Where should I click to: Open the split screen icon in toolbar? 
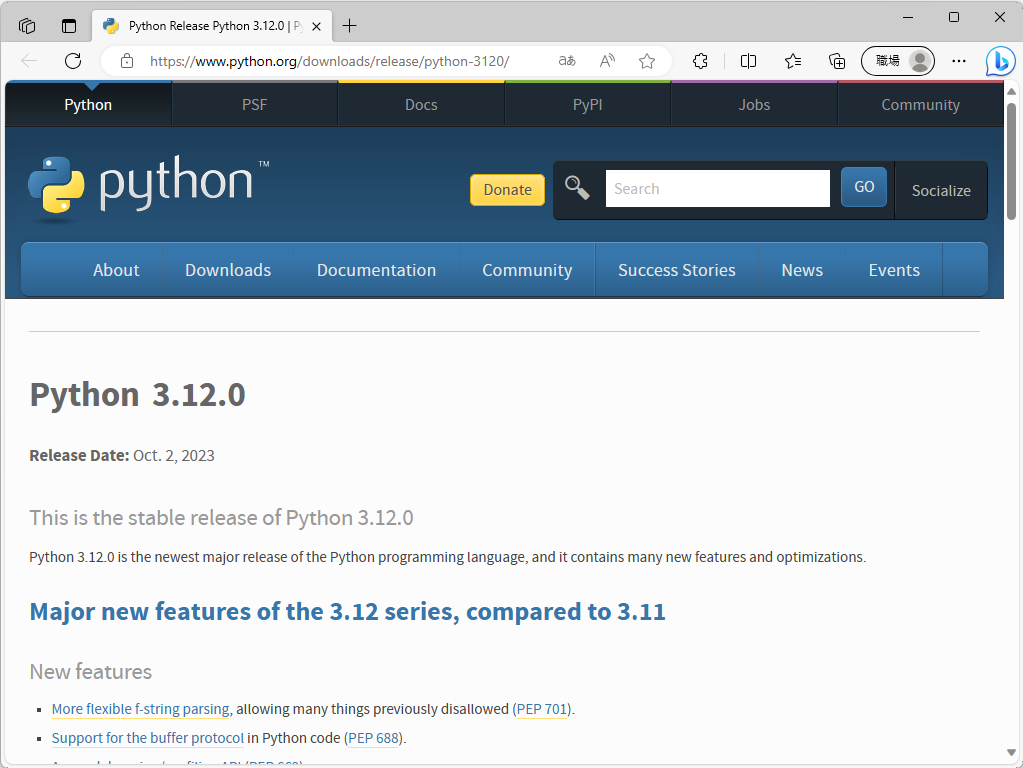tap(748, 60)
